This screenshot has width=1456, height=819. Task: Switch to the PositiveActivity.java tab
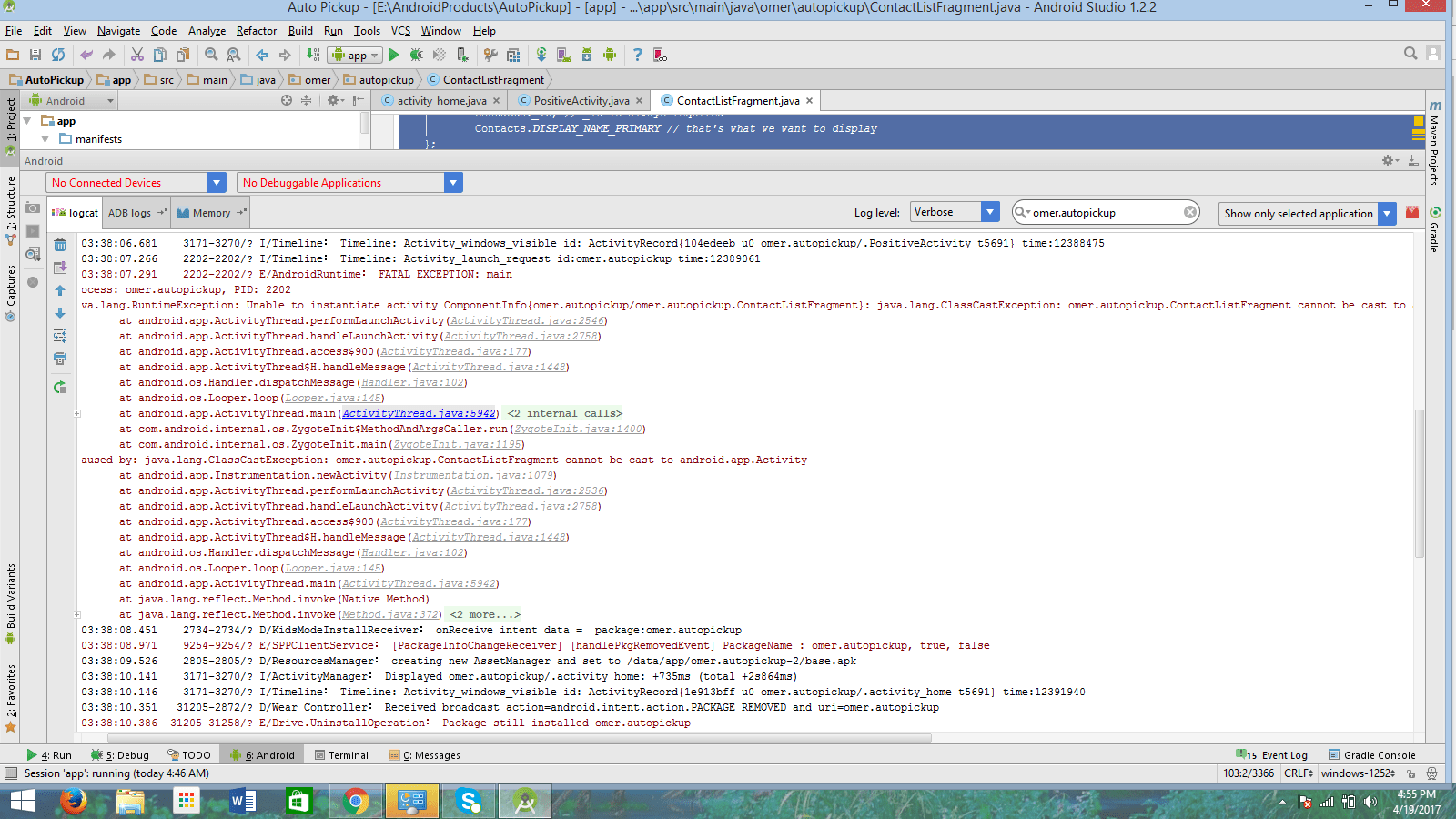(x=580, y=100)
